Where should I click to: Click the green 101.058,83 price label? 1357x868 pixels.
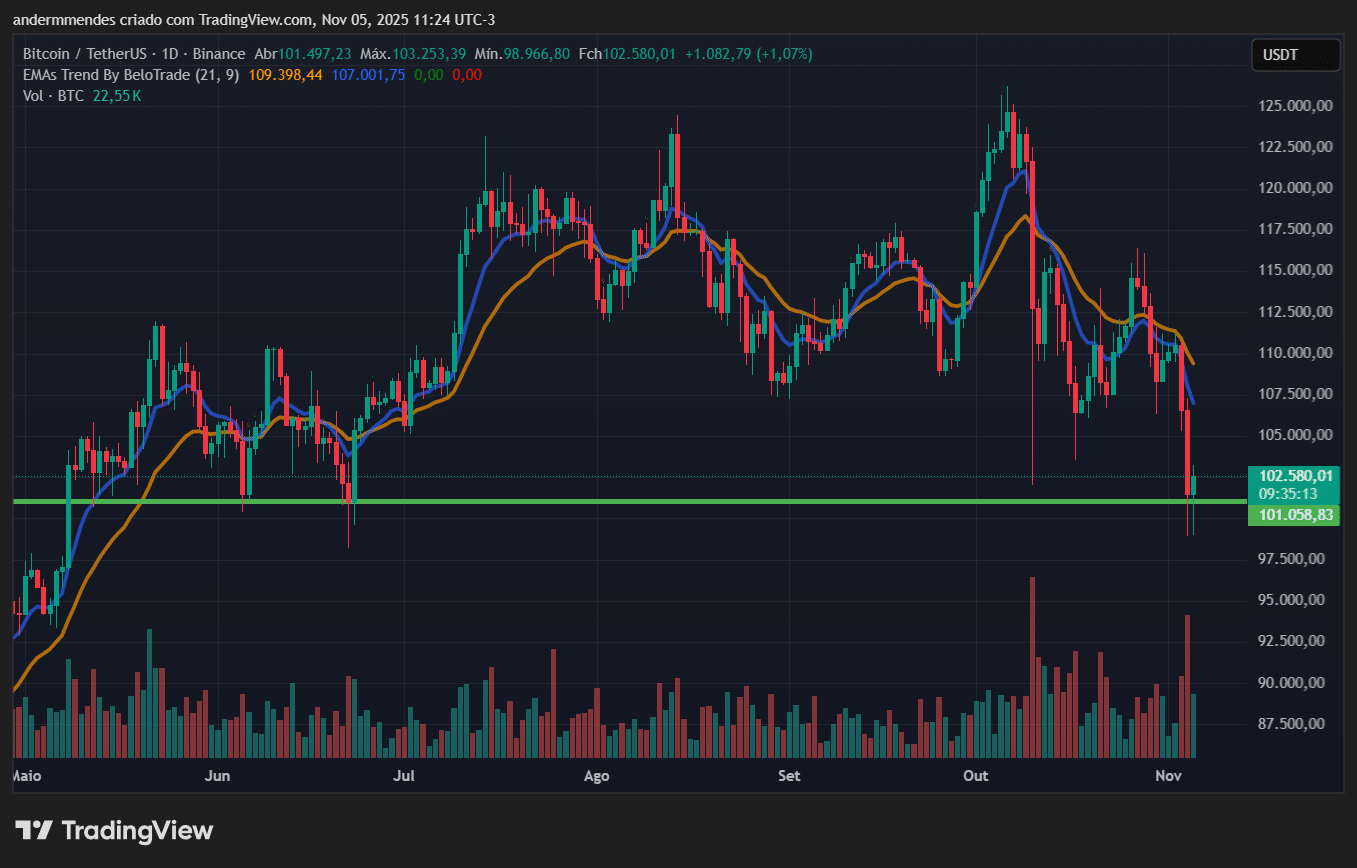pos(1295,515)
